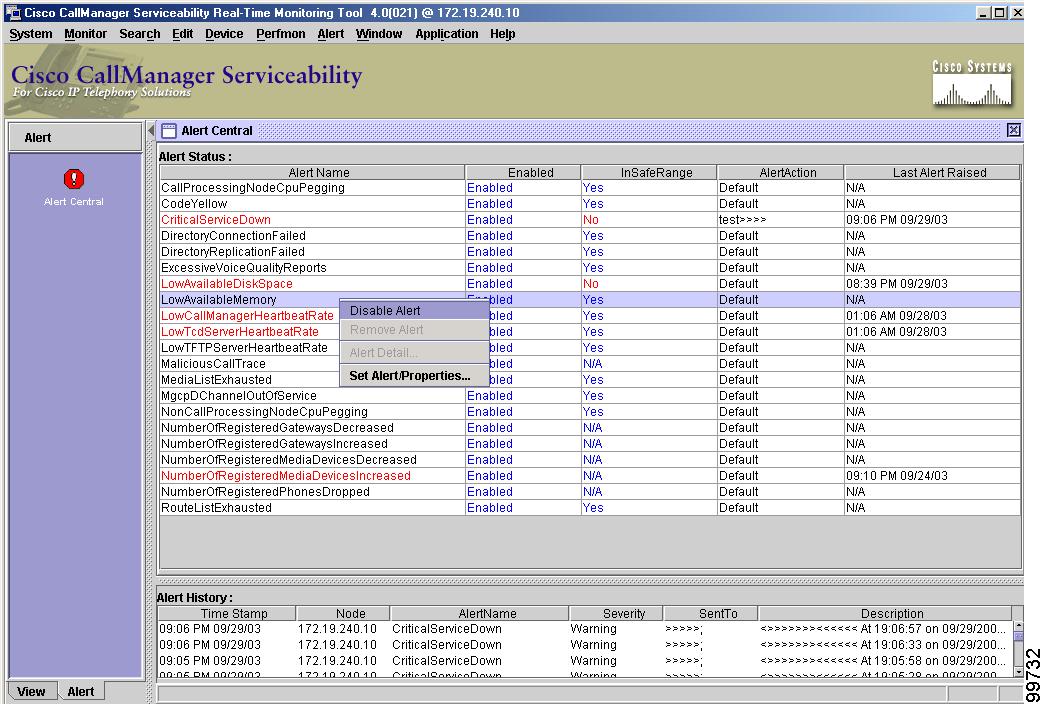The height and width of the screenshot is (704, 1046).
Task: Switch to the View tab
Action: pyautogui.click(x=31, y=691)
